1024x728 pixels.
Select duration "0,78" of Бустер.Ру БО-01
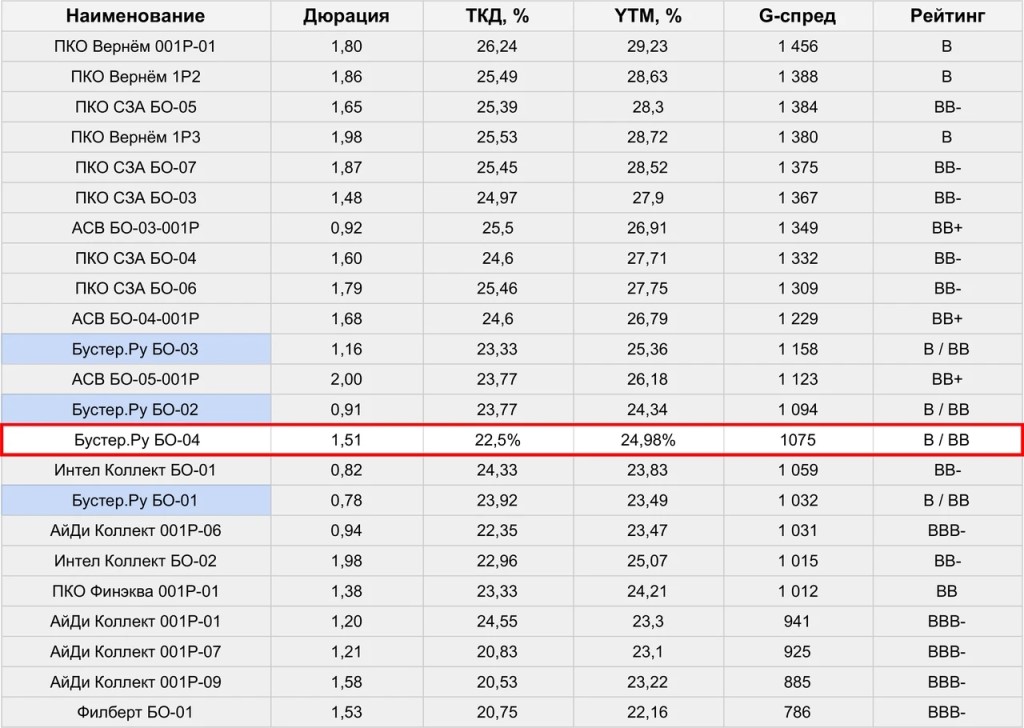tap(346, 500)
